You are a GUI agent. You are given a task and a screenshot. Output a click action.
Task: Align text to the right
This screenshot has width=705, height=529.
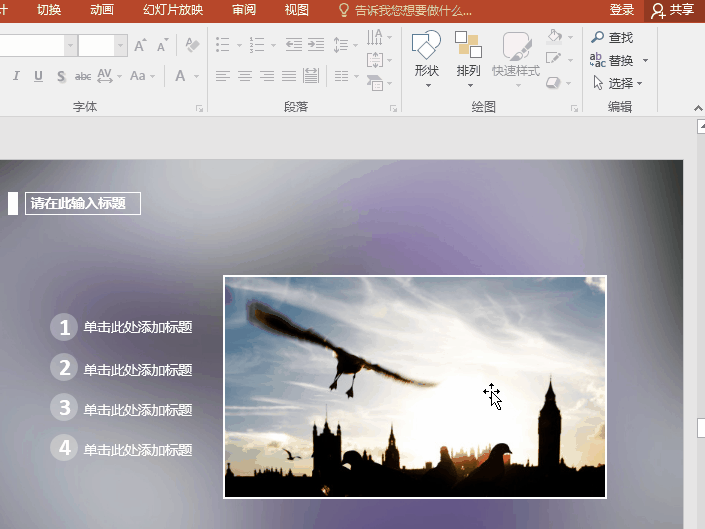coord(267,76)
